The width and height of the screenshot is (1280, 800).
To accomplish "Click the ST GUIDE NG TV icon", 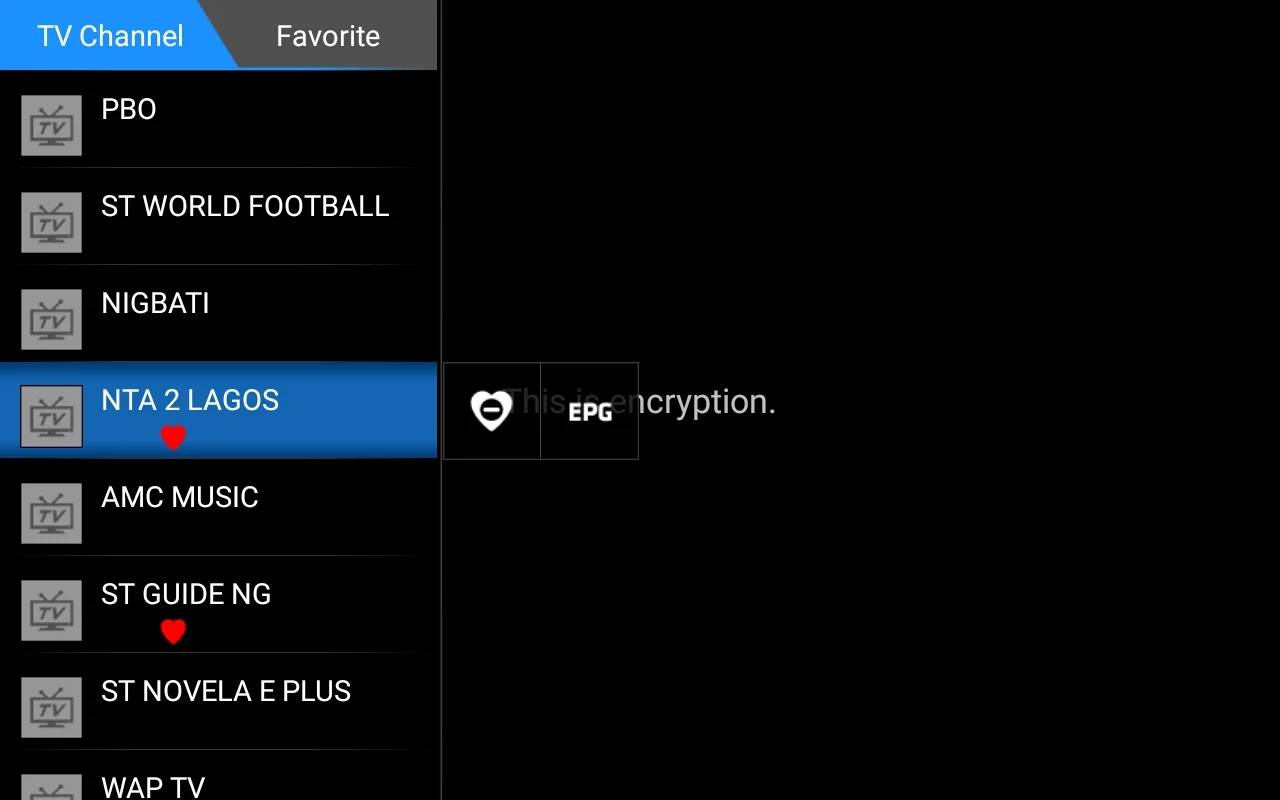I will tap(51, 611).
